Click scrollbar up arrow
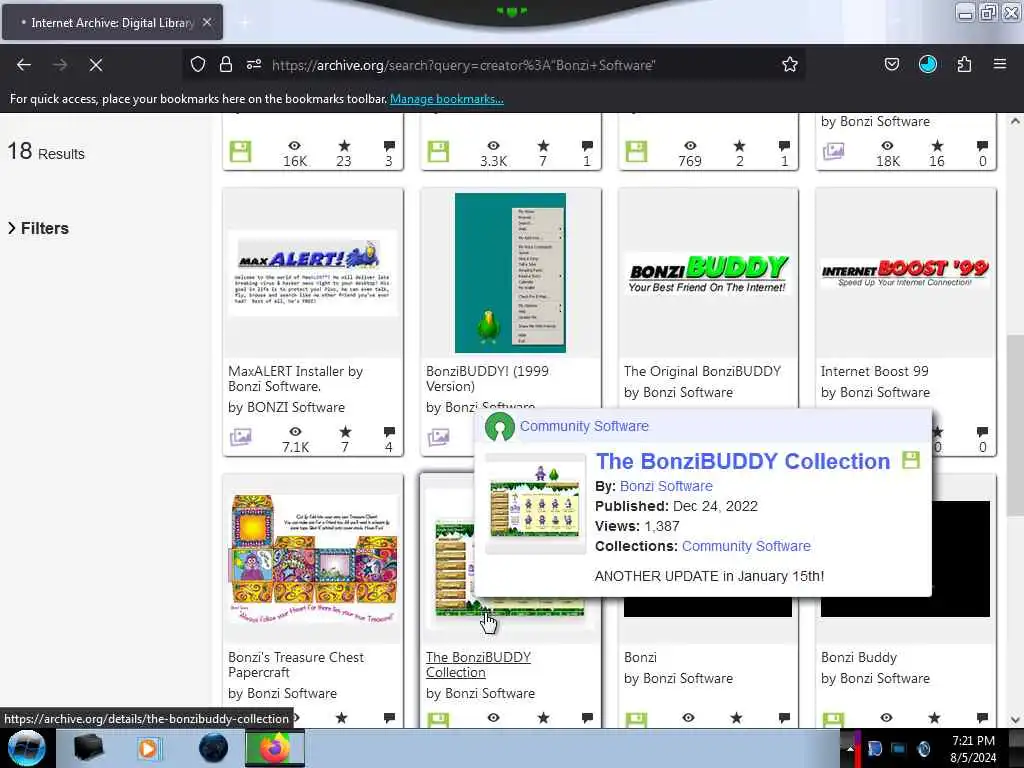This screenshot has height=768, width=1024. pos(1014,121)
